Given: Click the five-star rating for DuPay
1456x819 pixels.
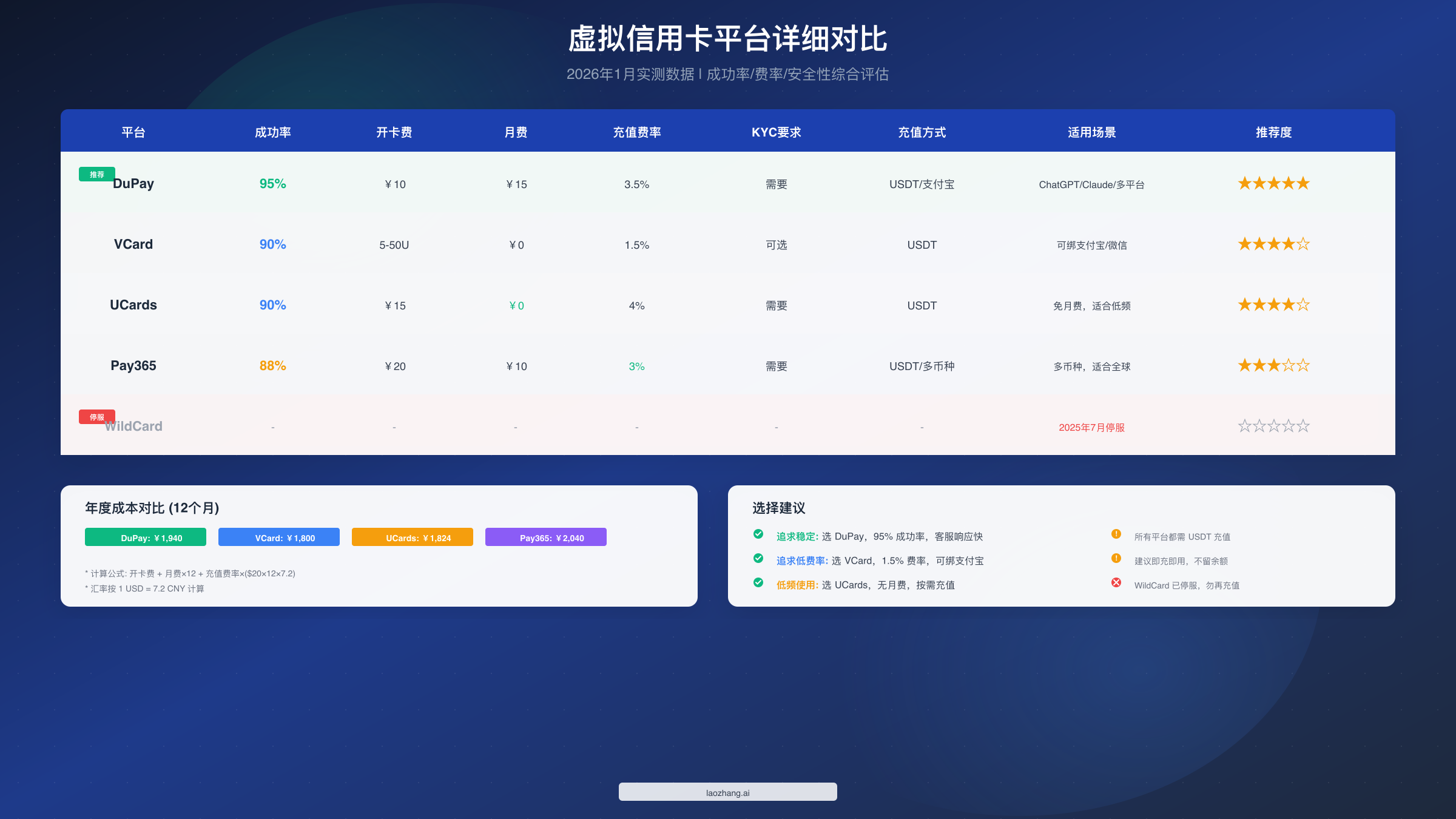Looking at the screenshot, I should (1273, 183).
